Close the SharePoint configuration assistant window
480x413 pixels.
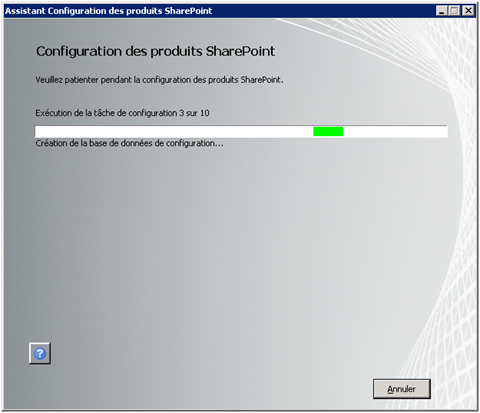(x=468, y=11)
